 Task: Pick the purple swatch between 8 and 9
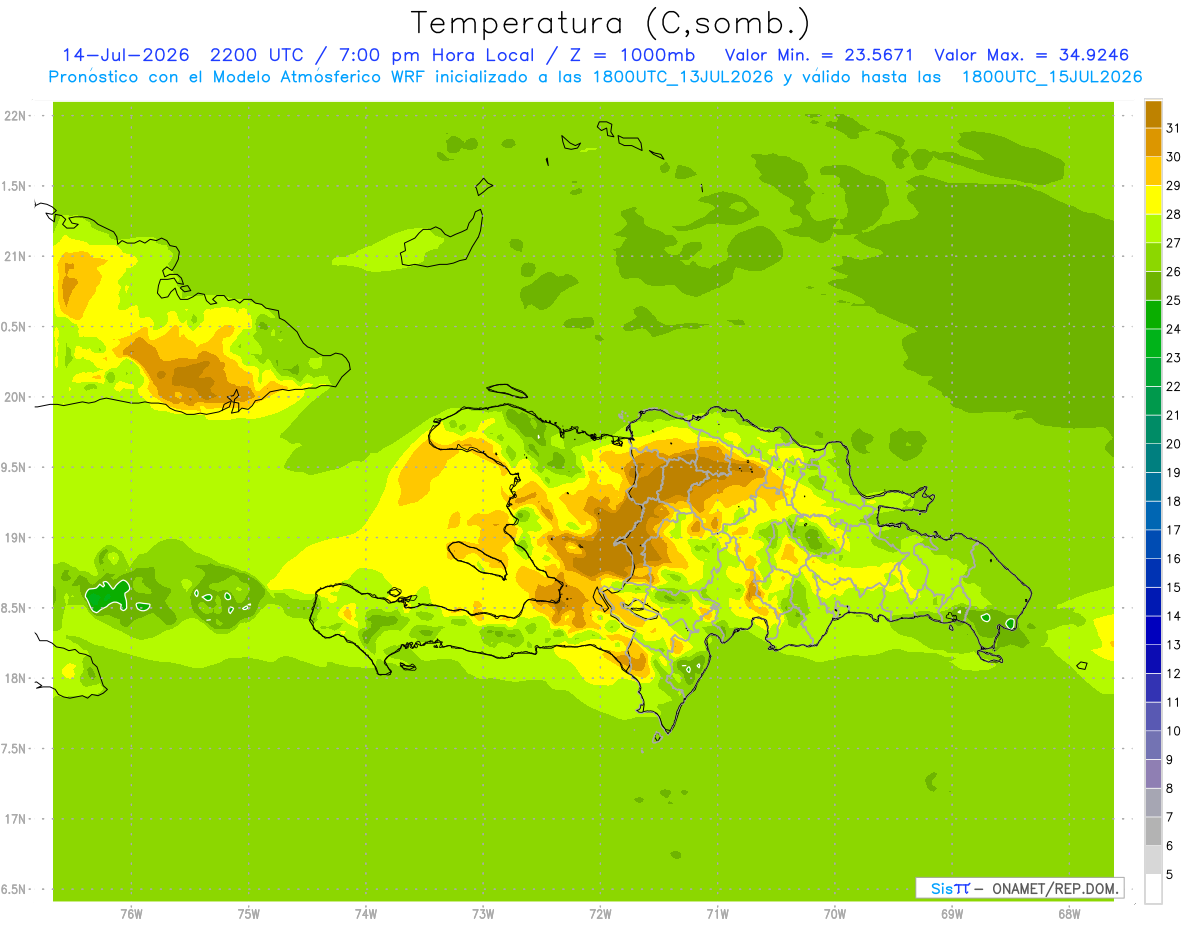tap(1153, 774)
